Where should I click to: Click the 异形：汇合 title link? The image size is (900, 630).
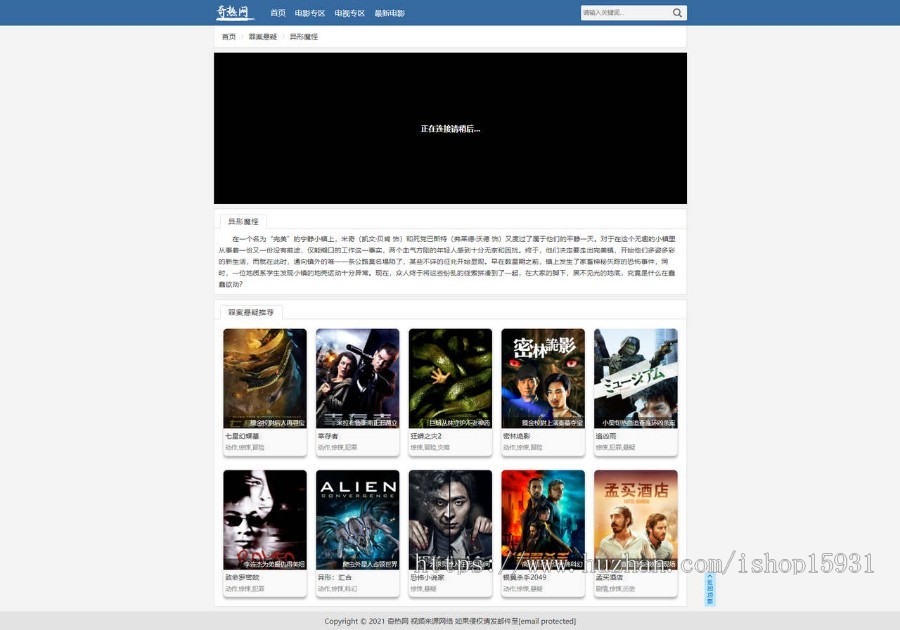pyautogui.click(x=334, y=577)
